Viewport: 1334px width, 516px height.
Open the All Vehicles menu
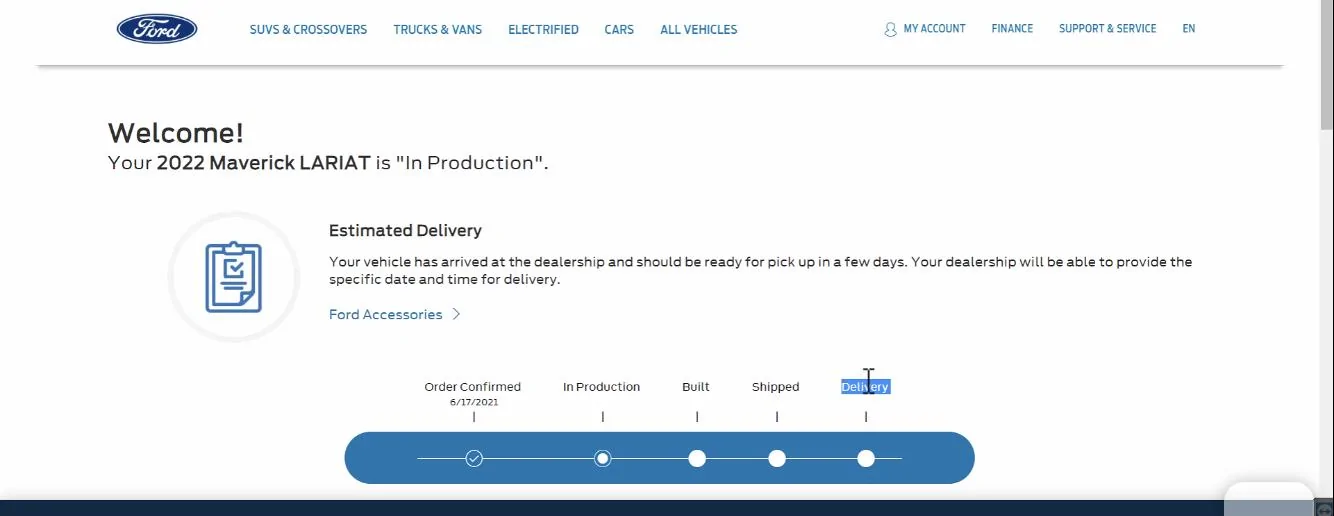tap(698, 30)
